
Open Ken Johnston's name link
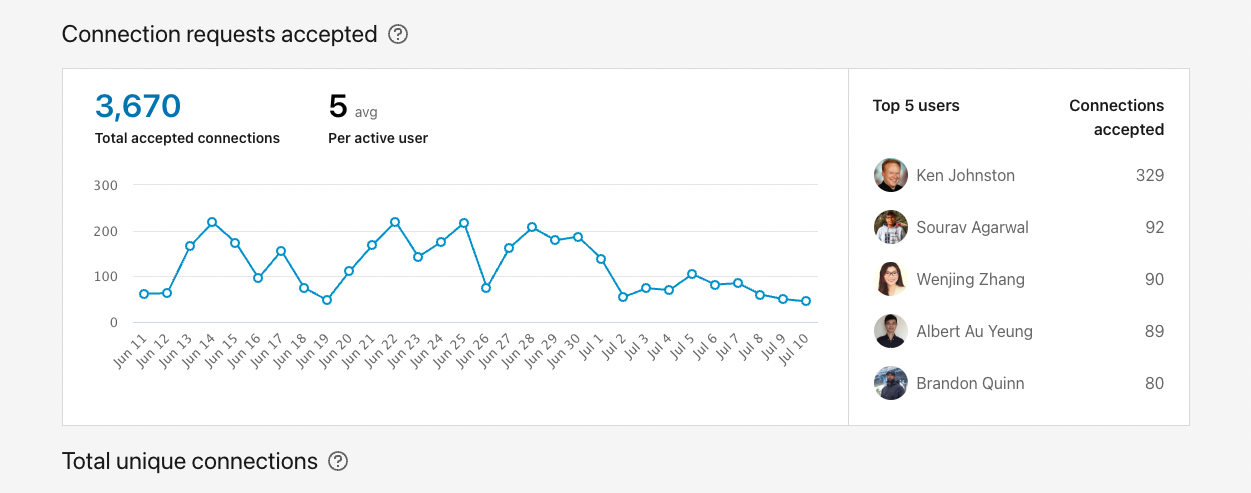point(965,175)
